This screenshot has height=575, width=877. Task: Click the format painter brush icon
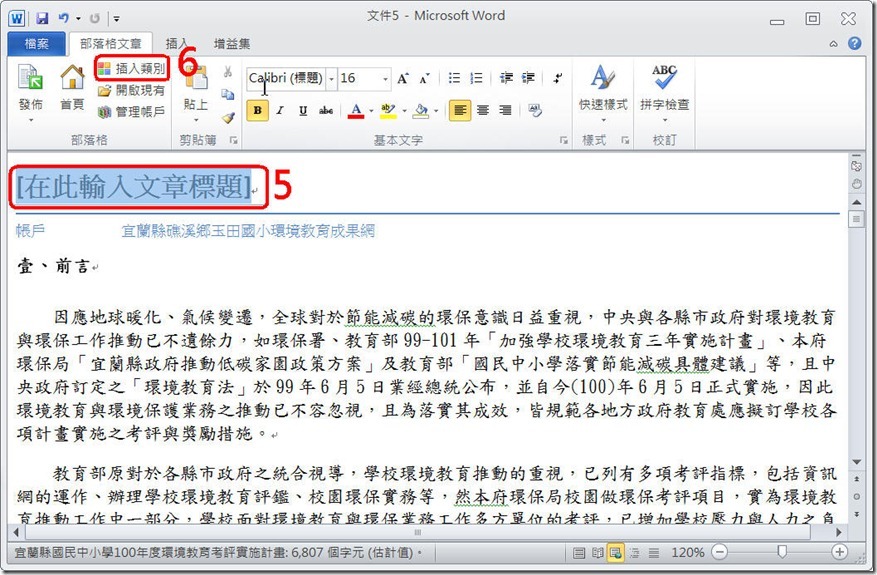tap(228, 116)
